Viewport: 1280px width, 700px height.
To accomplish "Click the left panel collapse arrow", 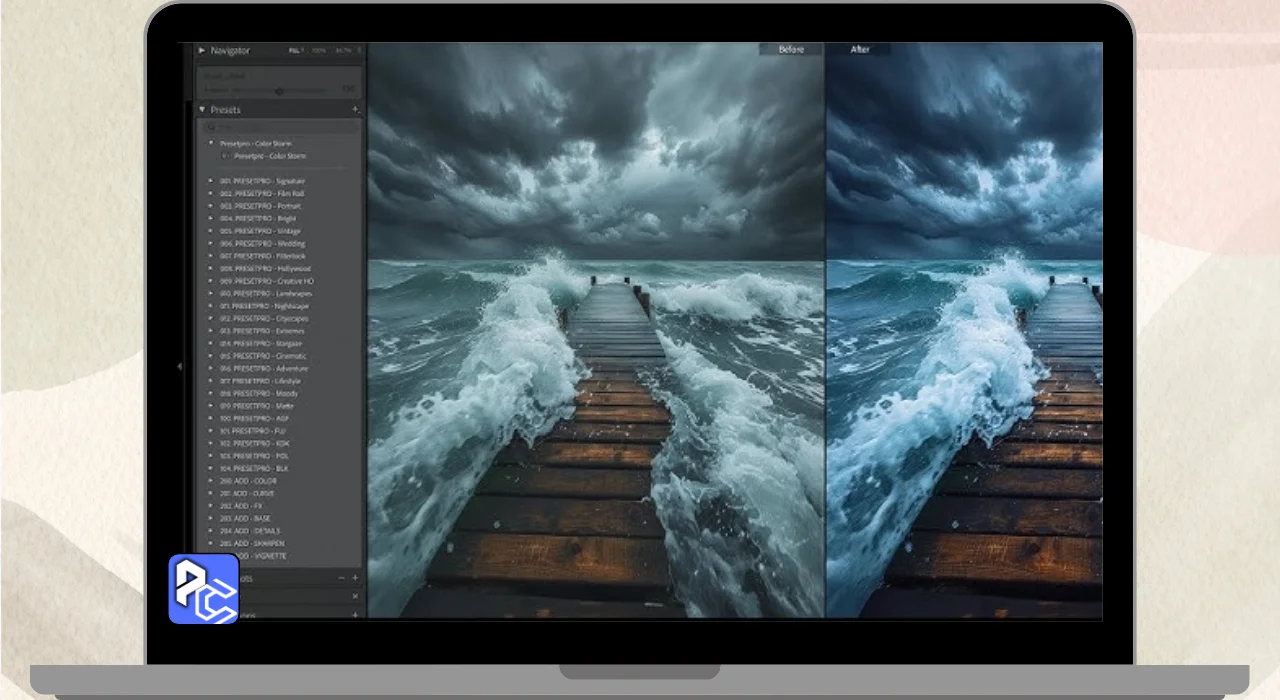I will tap(180, 367).
